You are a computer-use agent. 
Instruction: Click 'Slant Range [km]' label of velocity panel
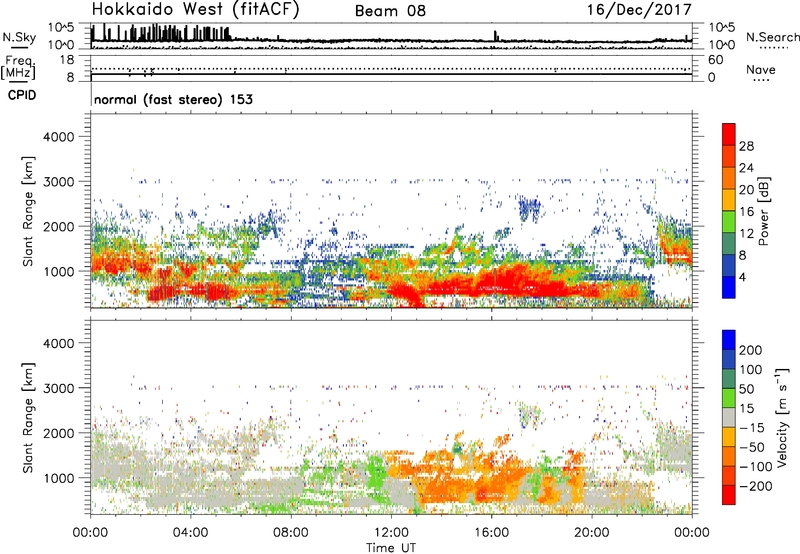[28, 418]
